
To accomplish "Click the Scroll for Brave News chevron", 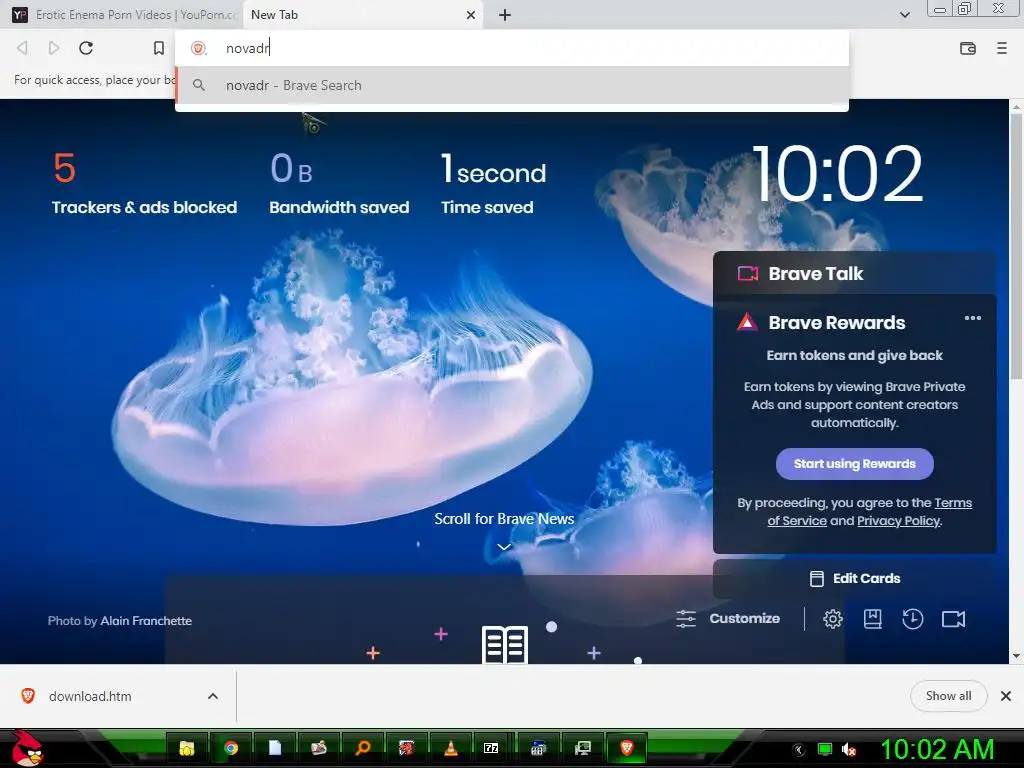I will pyautogui.click(x=504, y=547).
